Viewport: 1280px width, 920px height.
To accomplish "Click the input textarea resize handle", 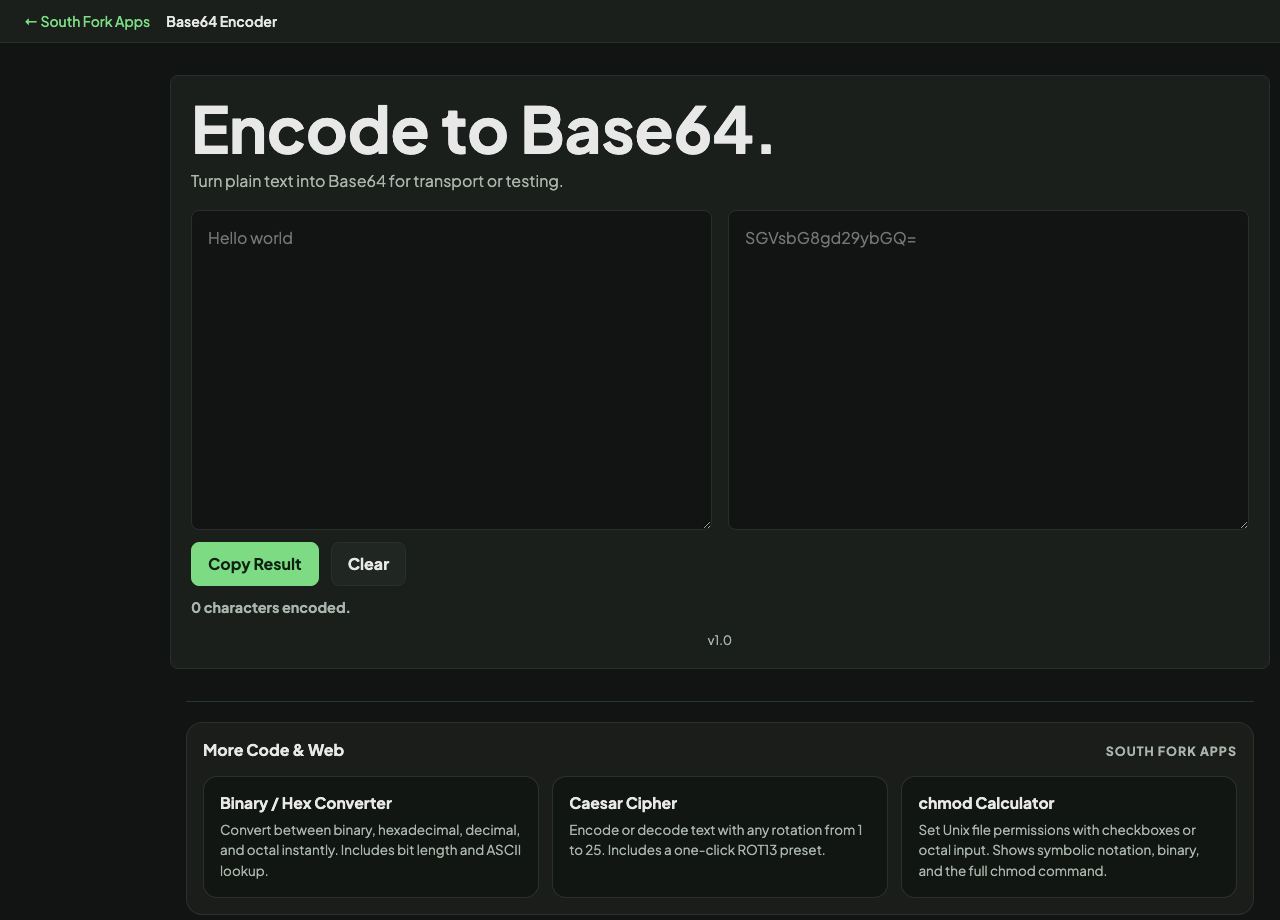I will pos(705,523).
